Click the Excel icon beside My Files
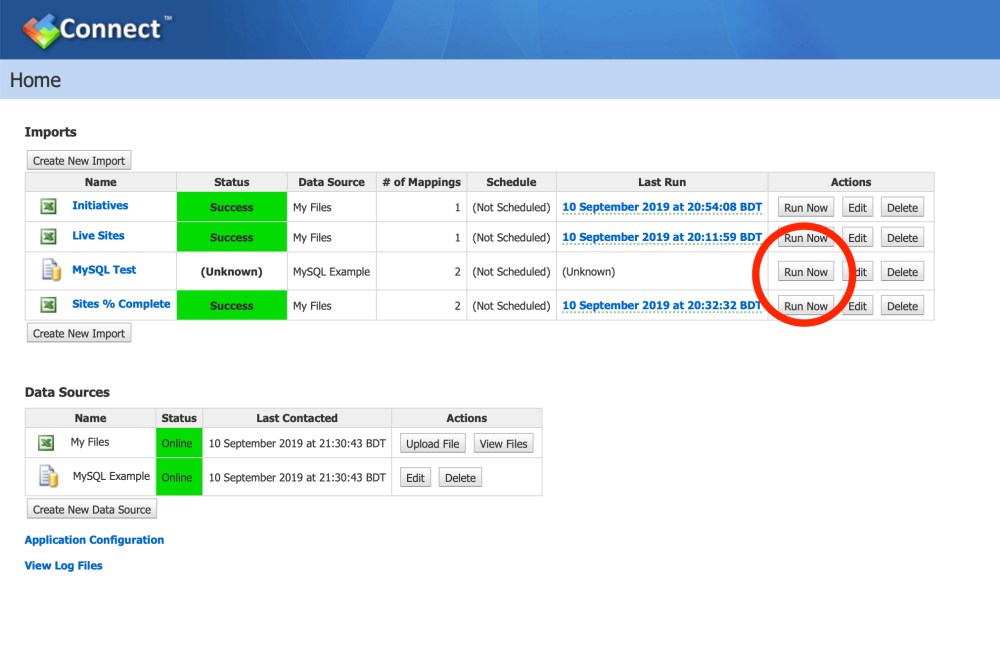This screenshot has height=666, width=1000. [x=46, y=442]
